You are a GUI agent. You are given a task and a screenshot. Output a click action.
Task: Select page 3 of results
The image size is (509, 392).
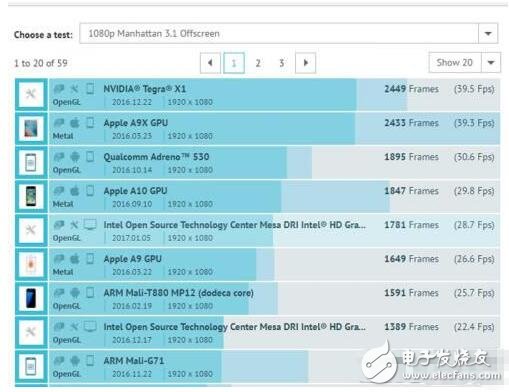tap(282, 63)
